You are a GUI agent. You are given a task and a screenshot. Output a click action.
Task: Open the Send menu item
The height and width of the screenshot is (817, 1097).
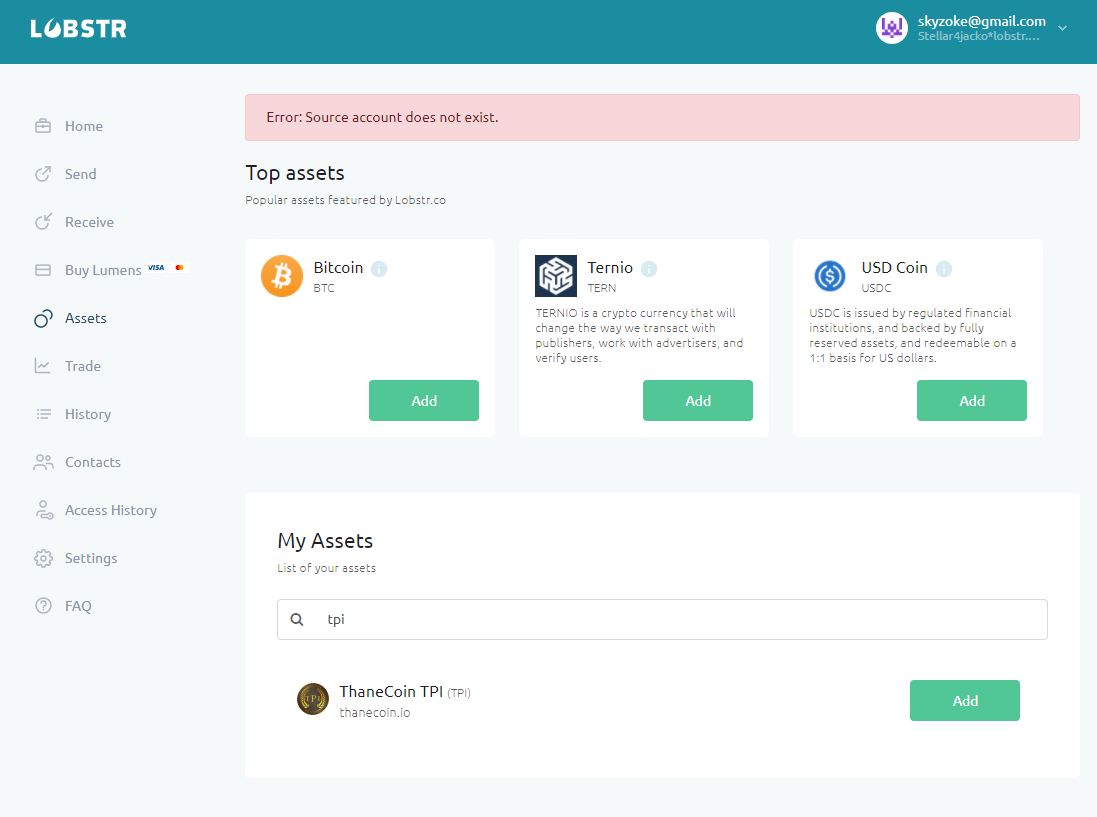80,174
